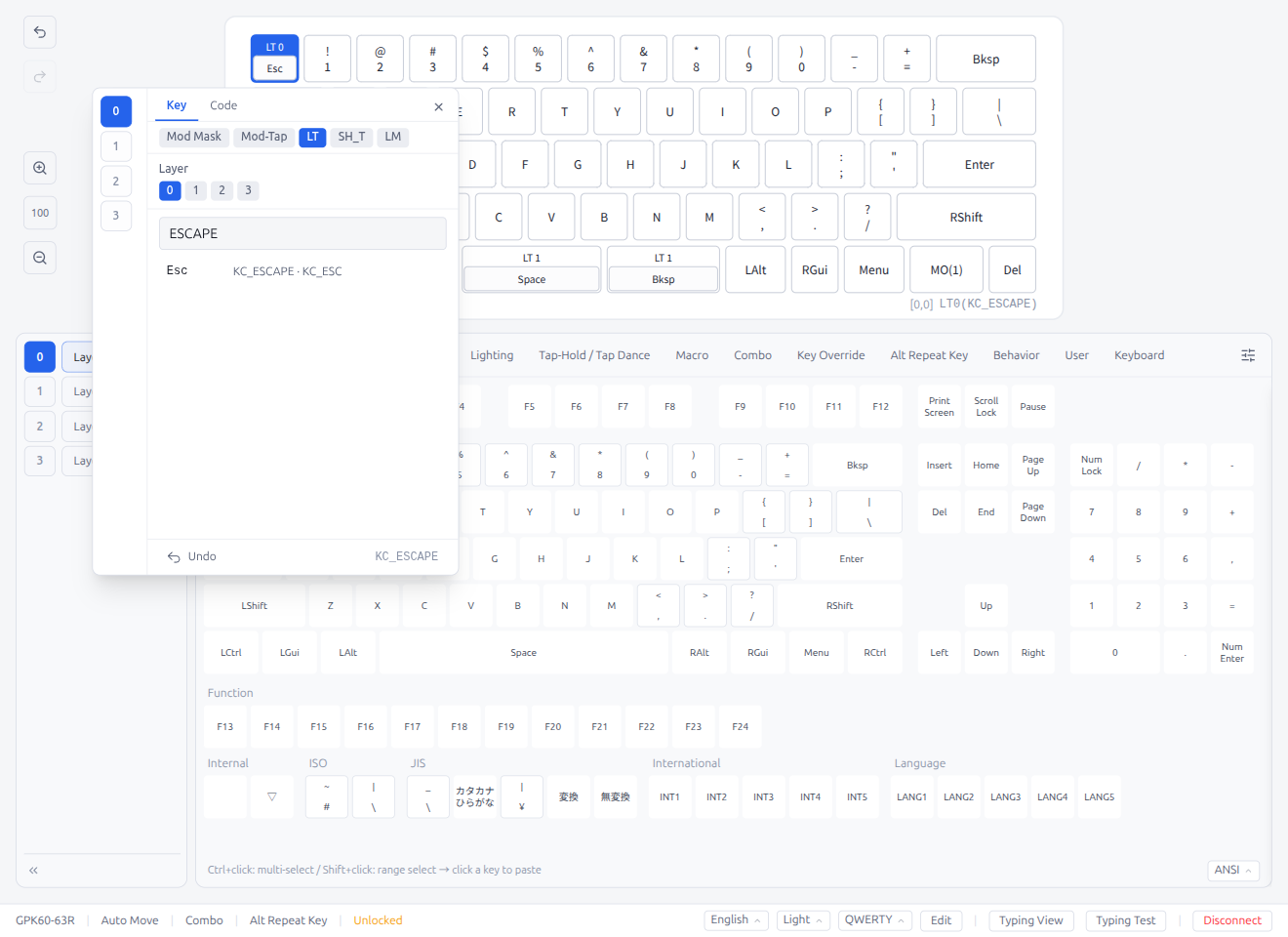Viewport: 1288px width, 937px height.
Task: Select the transparent triangle key under Internal
Action: (272, 797)
